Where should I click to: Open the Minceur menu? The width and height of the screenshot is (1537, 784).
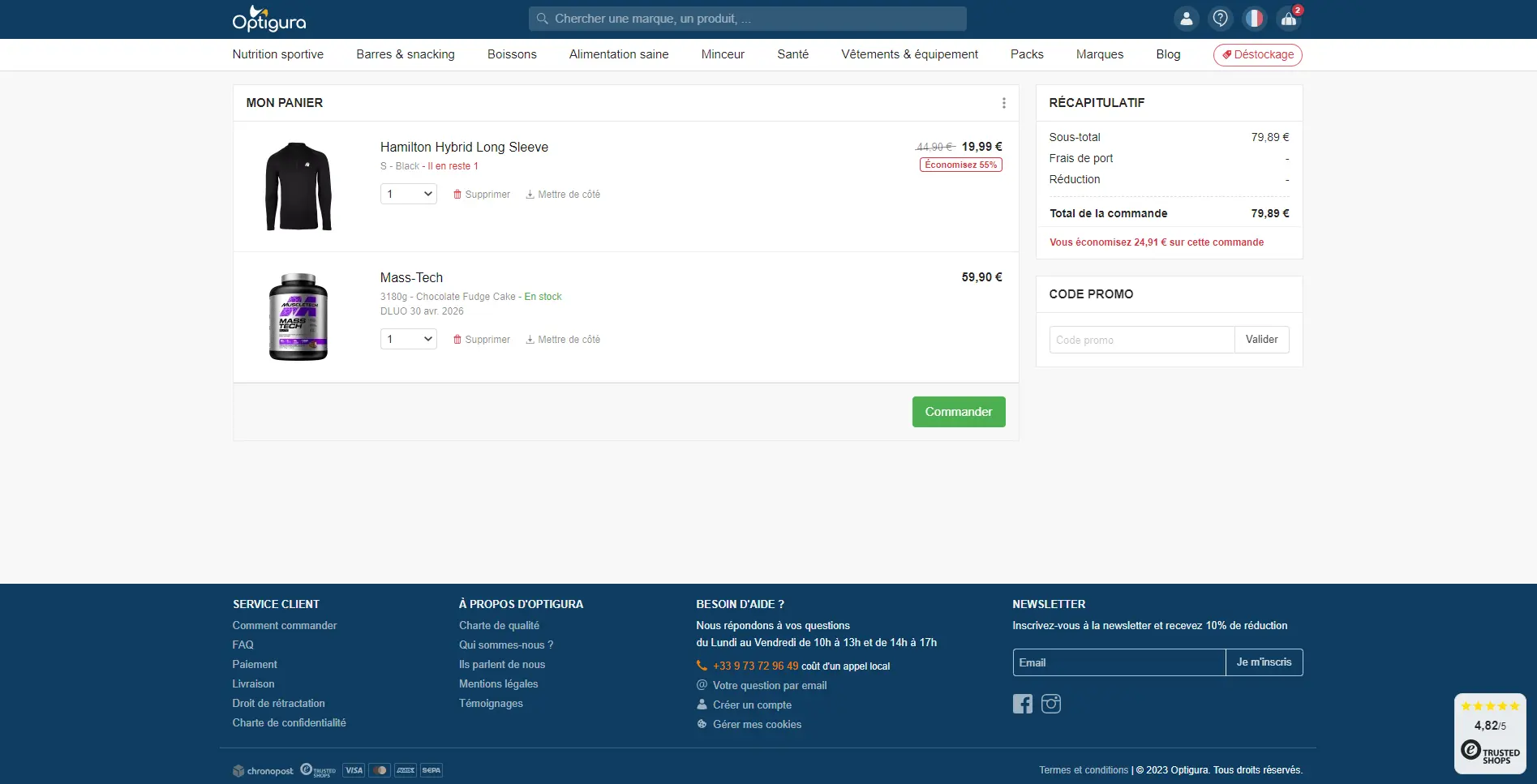coord(723,54)
